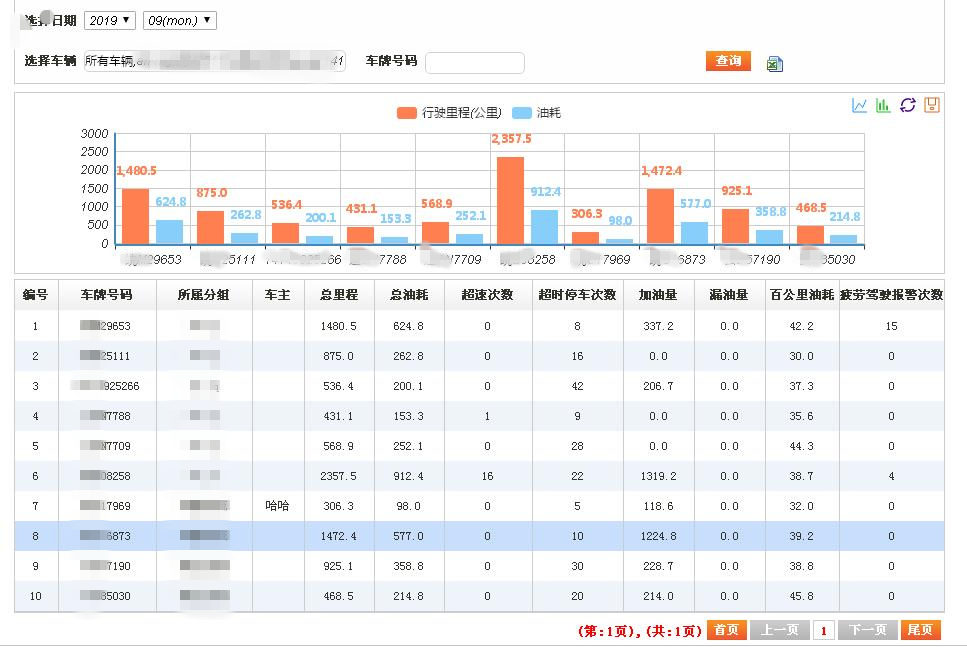Sort by 总油耗 column header
Screen dimensions: 967x647
409,295
